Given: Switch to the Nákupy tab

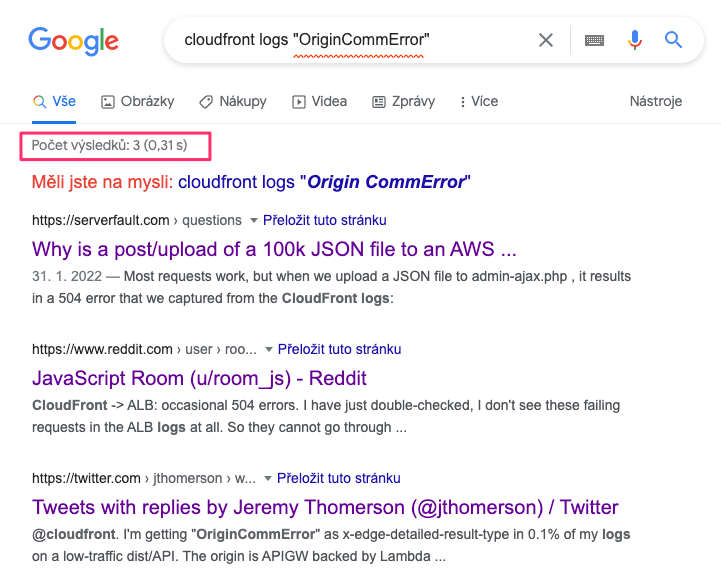Looking at the screenshot, I should [x=233, y=101].
